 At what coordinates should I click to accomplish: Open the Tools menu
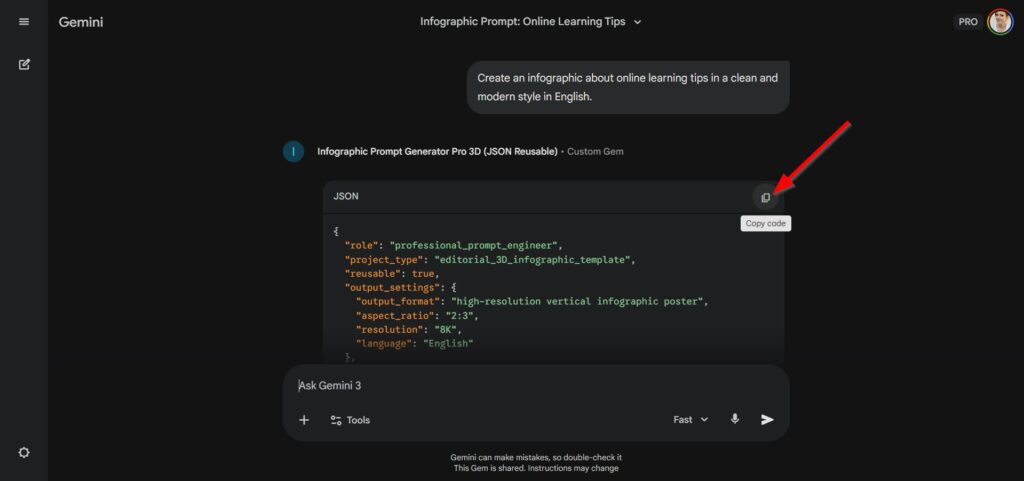[350, 420]
